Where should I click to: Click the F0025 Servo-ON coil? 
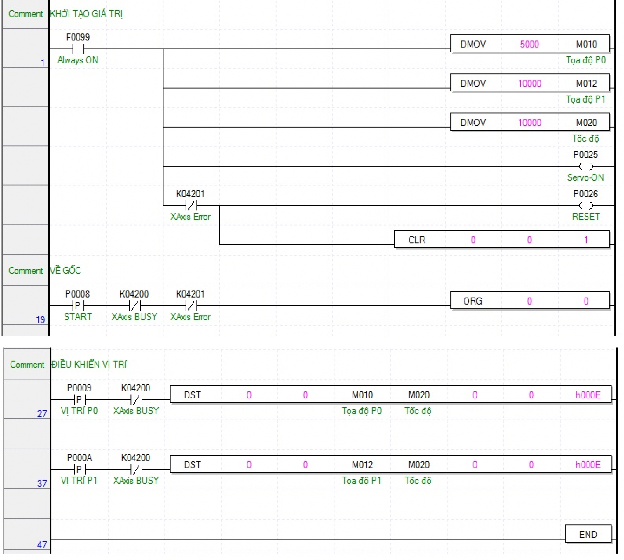tap(585, 166)
